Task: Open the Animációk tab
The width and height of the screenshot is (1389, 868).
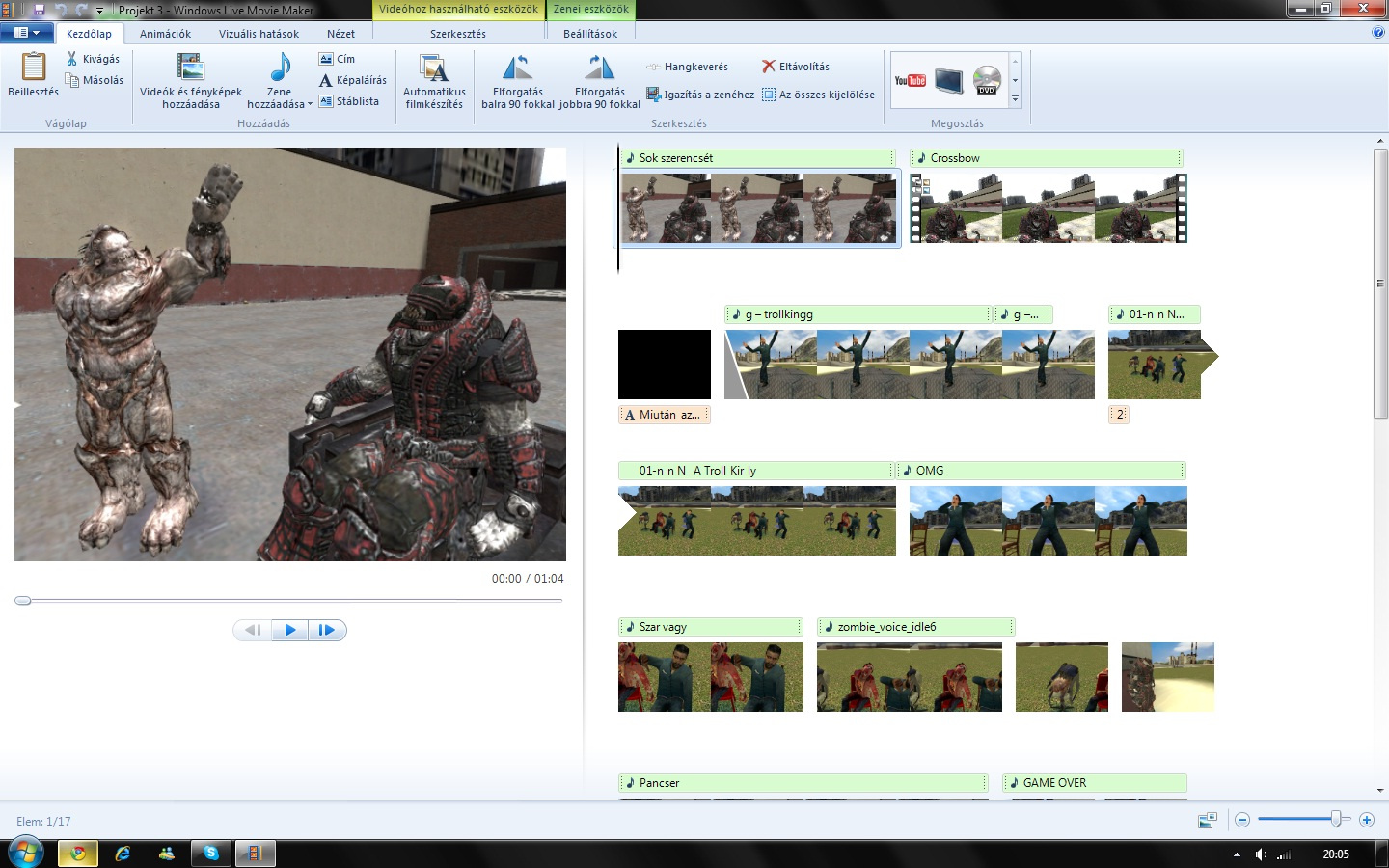Action: (165, 33)
